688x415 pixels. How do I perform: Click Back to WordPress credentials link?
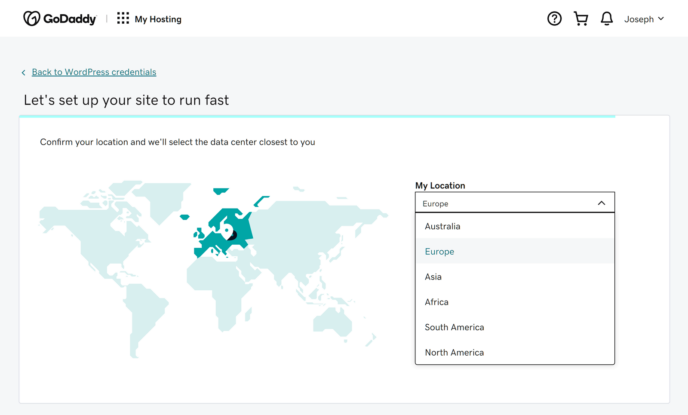point(94,72)
